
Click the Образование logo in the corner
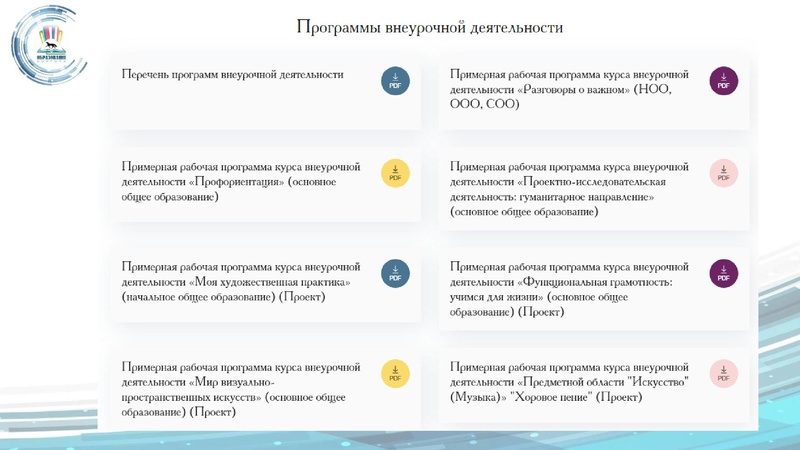(x=49, y=45)
